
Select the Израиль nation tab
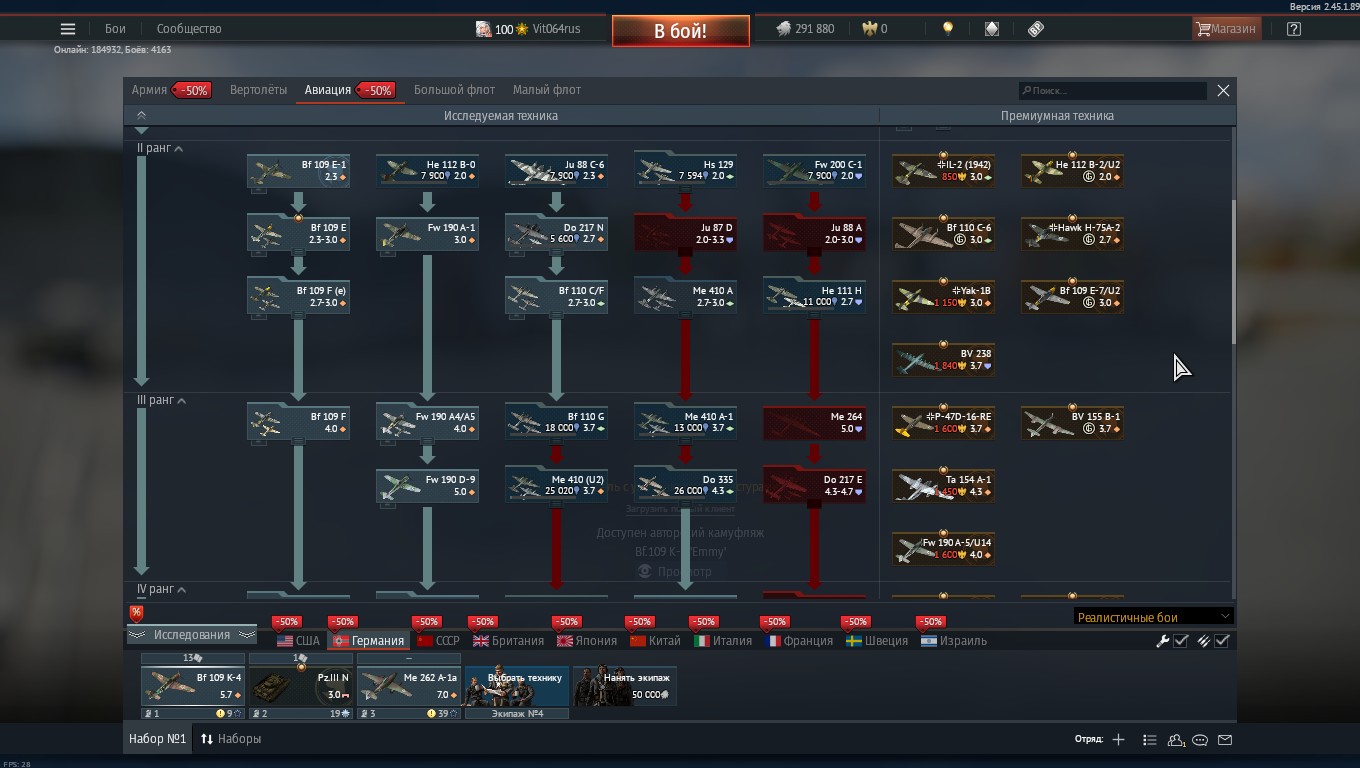pyautogui.click(x=954, y=641)
